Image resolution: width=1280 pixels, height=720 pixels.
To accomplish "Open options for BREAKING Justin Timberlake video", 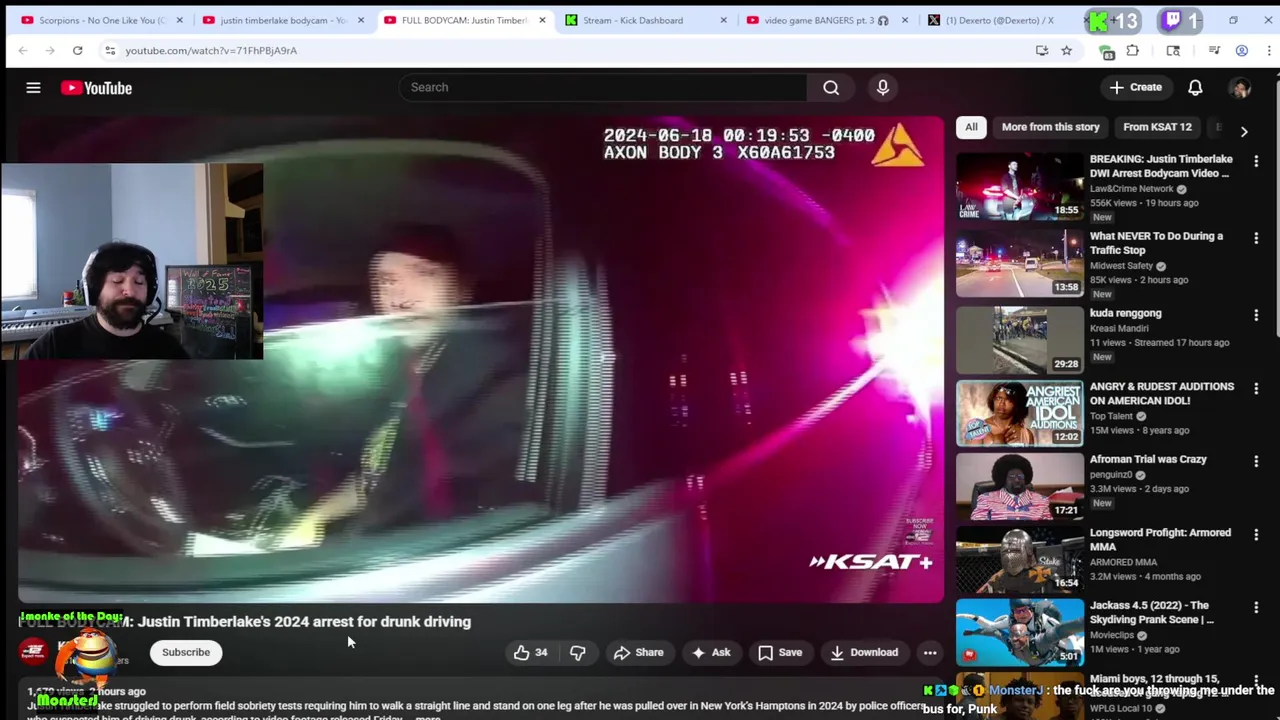I will pos(1256,161).
